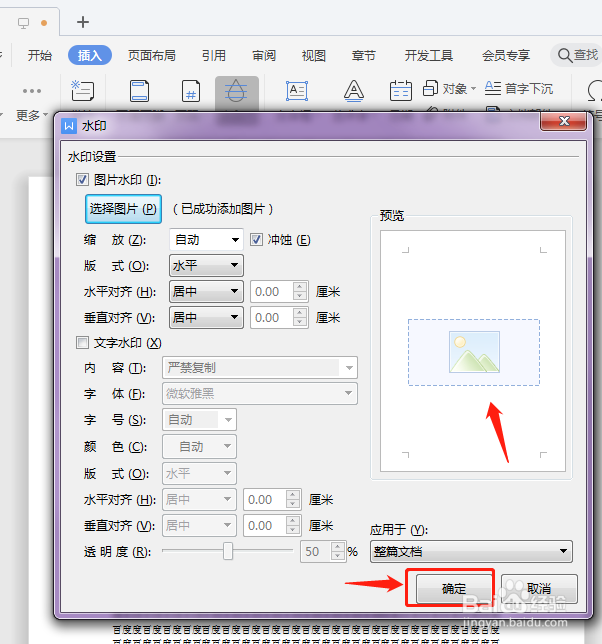Click the text box icon
The image size is (602, 644).
(297, 91)
